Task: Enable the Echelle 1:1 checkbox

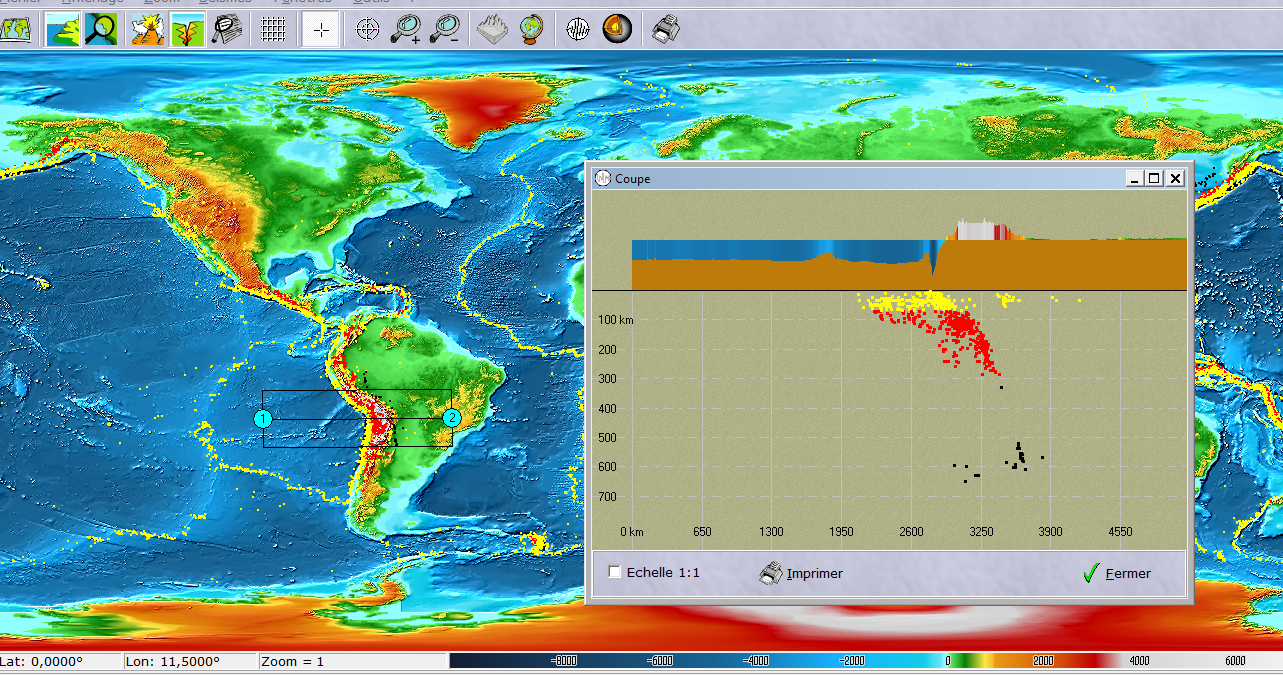Action: click(x=615, y=573)
